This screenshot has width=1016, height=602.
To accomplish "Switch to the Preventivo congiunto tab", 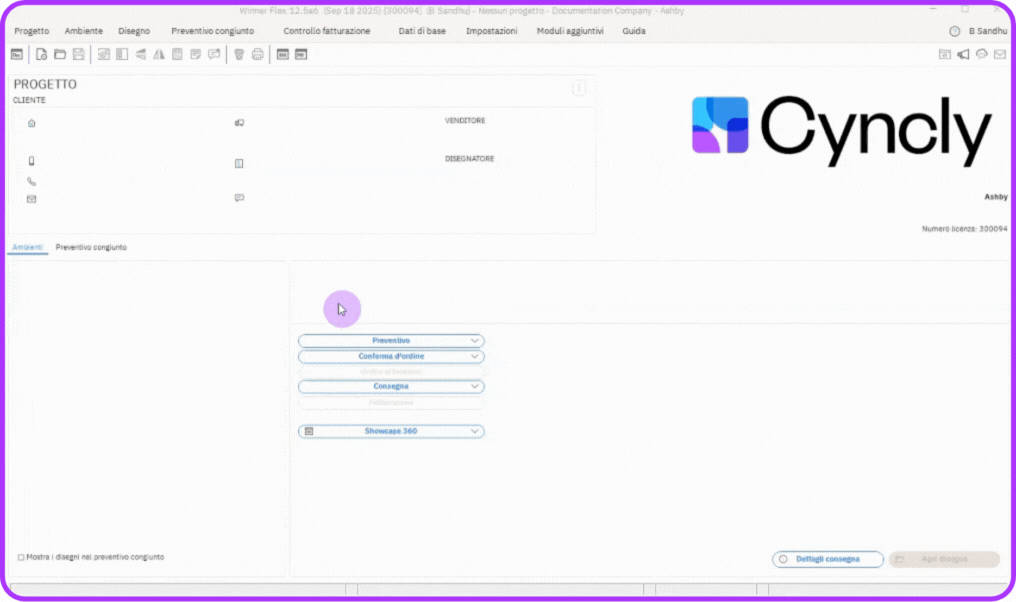I will pos(91,247).
